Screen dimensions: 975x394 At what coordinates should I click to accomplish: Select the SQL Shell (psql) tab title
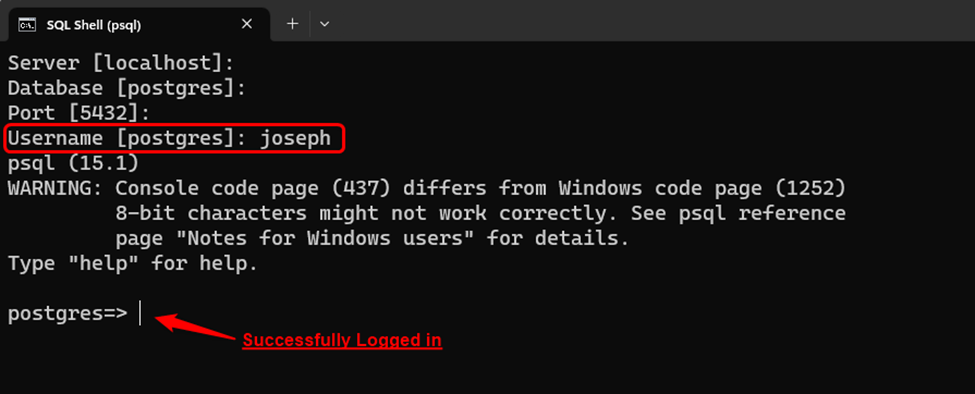coord(94,25)
